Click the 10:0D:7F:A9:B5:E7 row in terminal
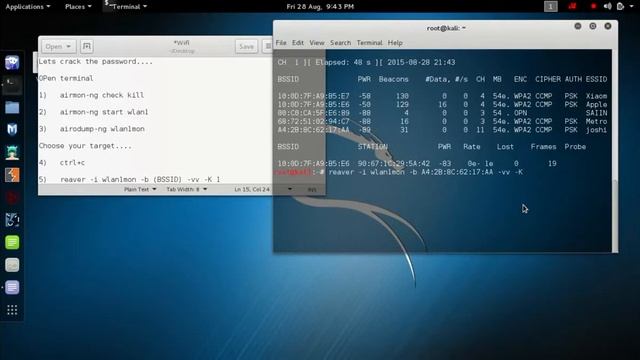The image size is (640, 360). 442,96
